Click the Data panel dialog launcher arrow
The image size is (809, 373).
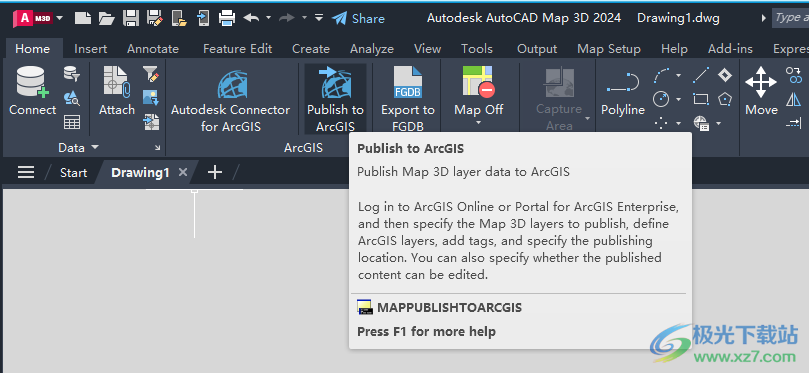[158, 148]
